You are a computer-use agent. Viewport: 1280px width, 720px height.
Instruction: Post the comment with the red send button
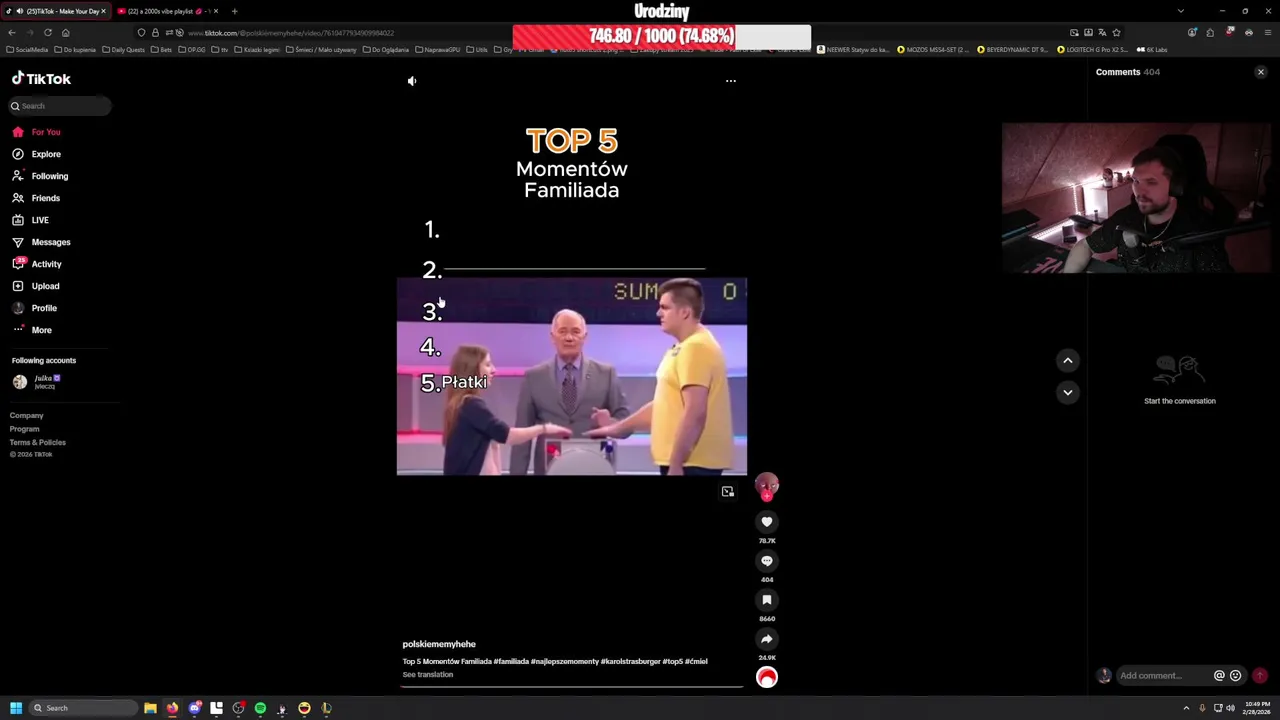point(1260,676)
